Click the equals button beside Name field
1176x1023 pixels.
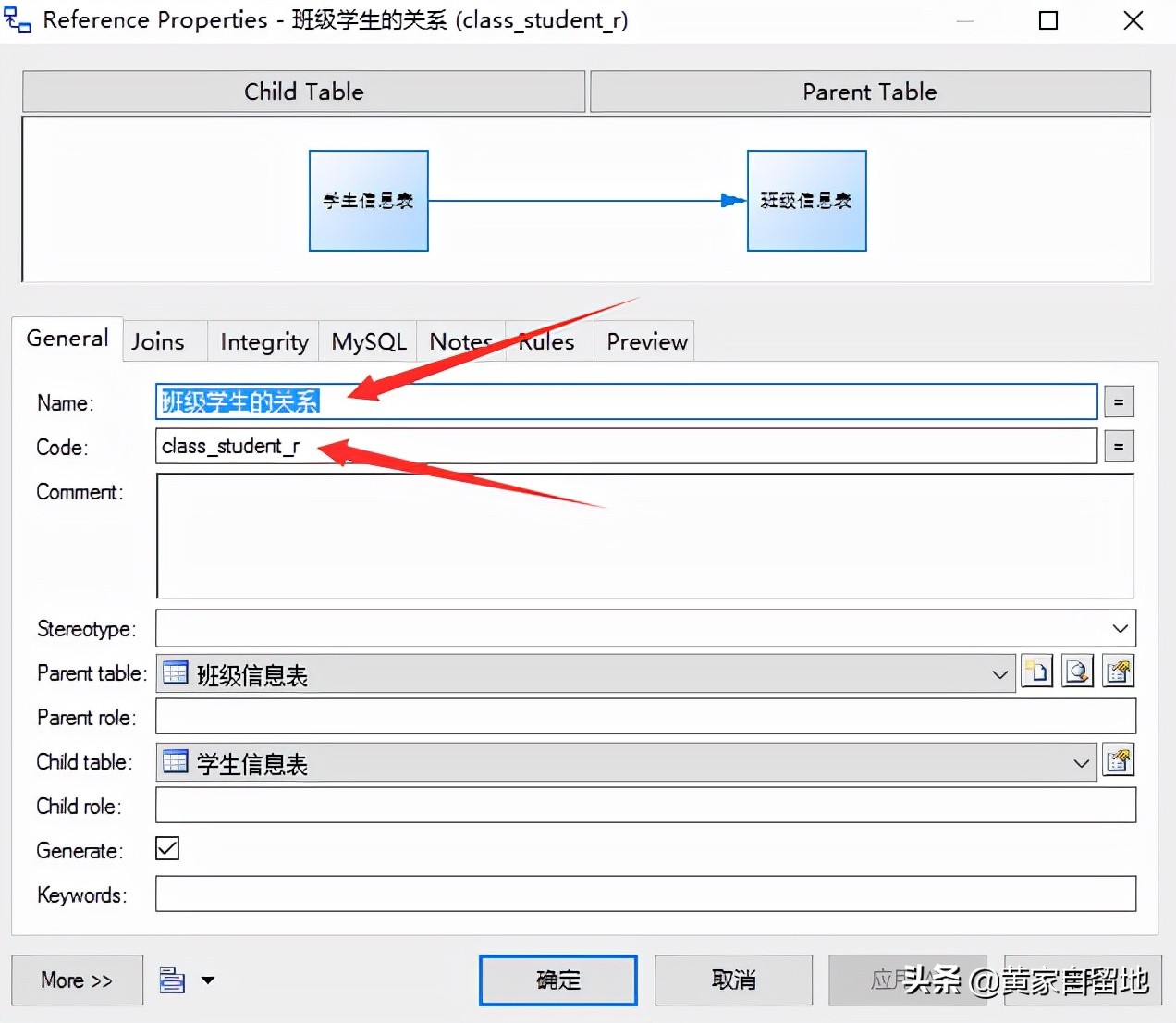tap(1119, 401)
